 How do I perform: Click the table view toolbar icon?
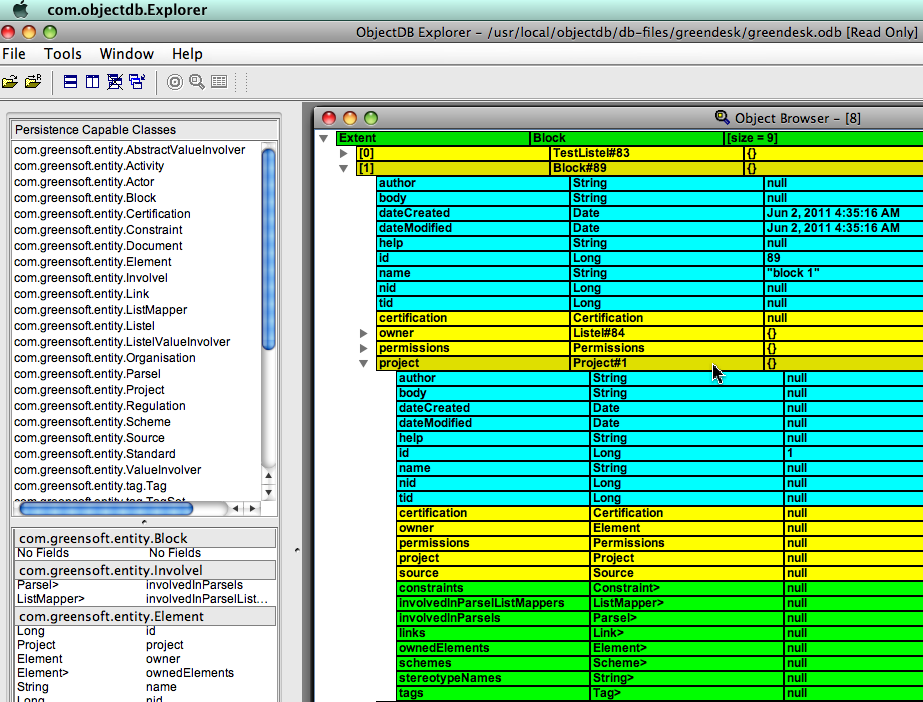click(x=219, y=82)
